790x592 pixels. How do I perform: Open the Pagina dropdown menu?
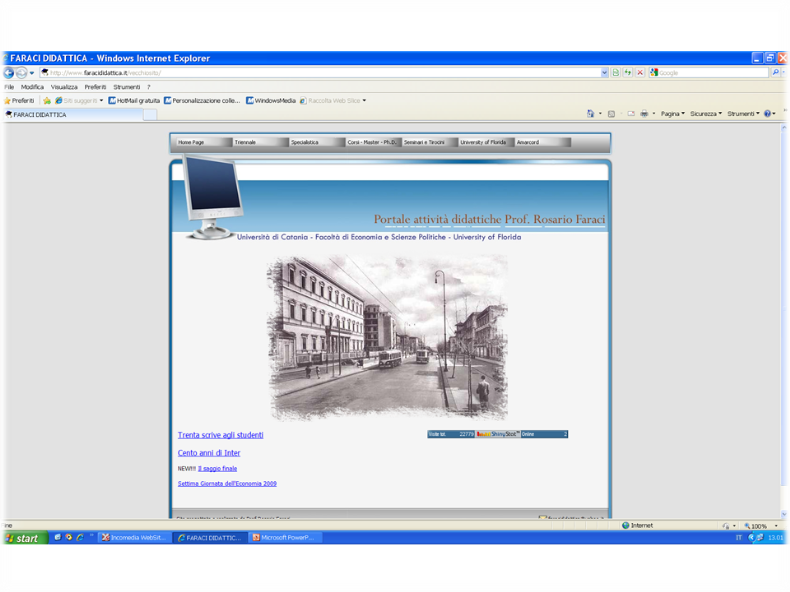click(x=673, y=114)
